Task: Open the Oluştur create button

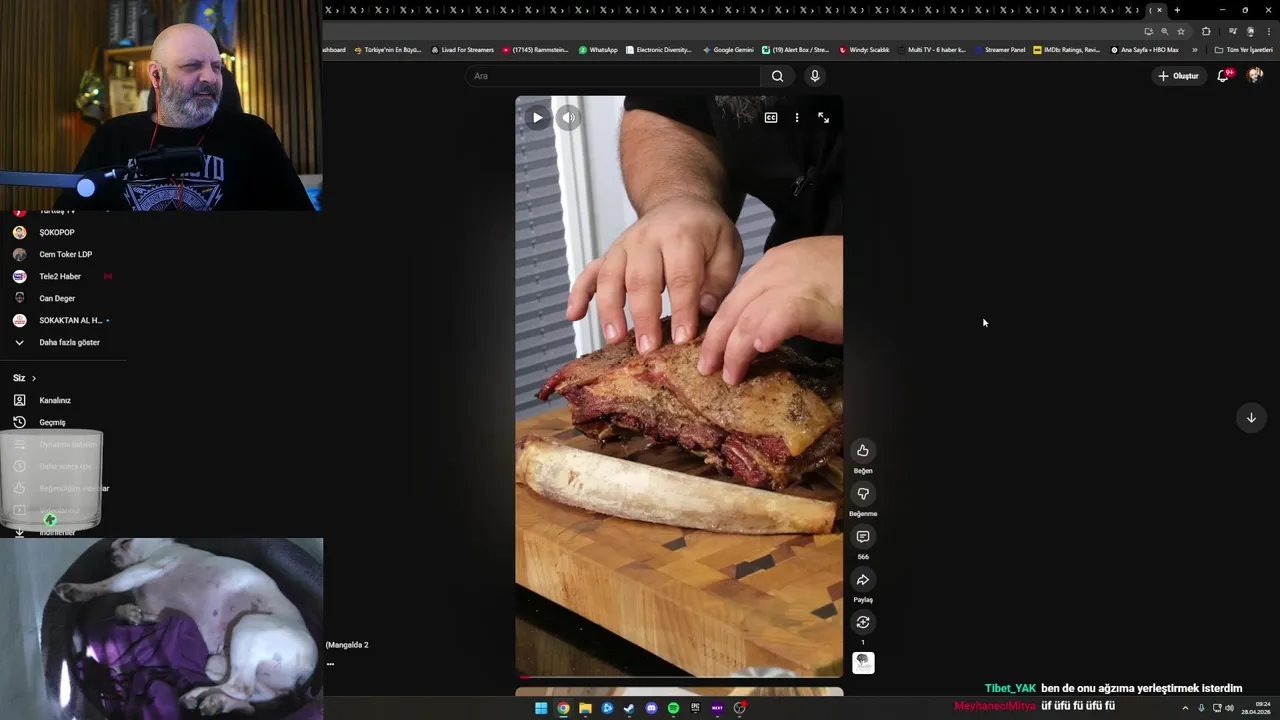Action: coord(1178,76)
